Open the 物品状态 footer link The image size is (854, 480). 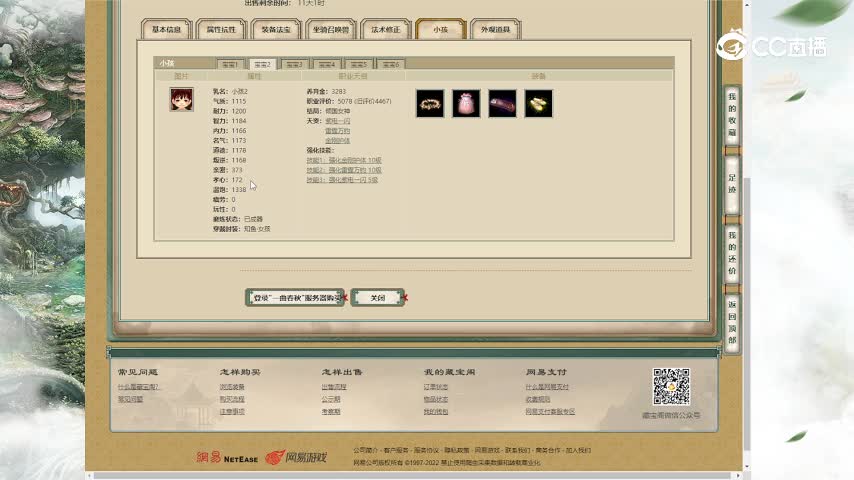(436, 399)
